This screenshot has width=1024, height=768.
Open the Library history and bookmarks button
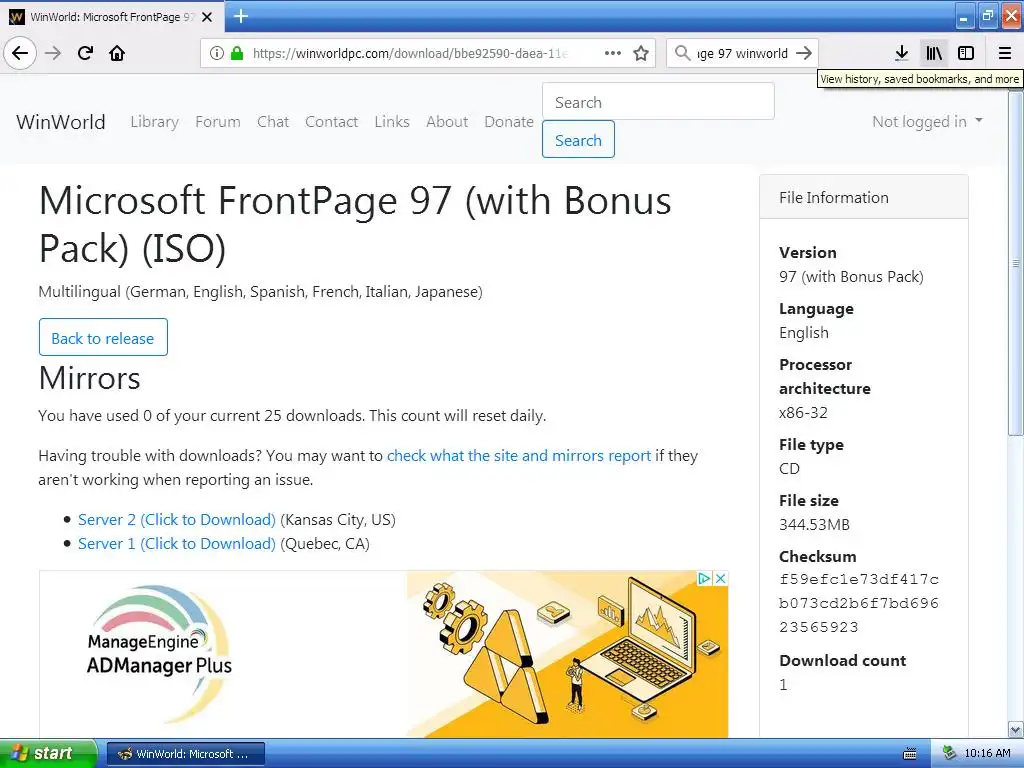(x=934, y=53)
